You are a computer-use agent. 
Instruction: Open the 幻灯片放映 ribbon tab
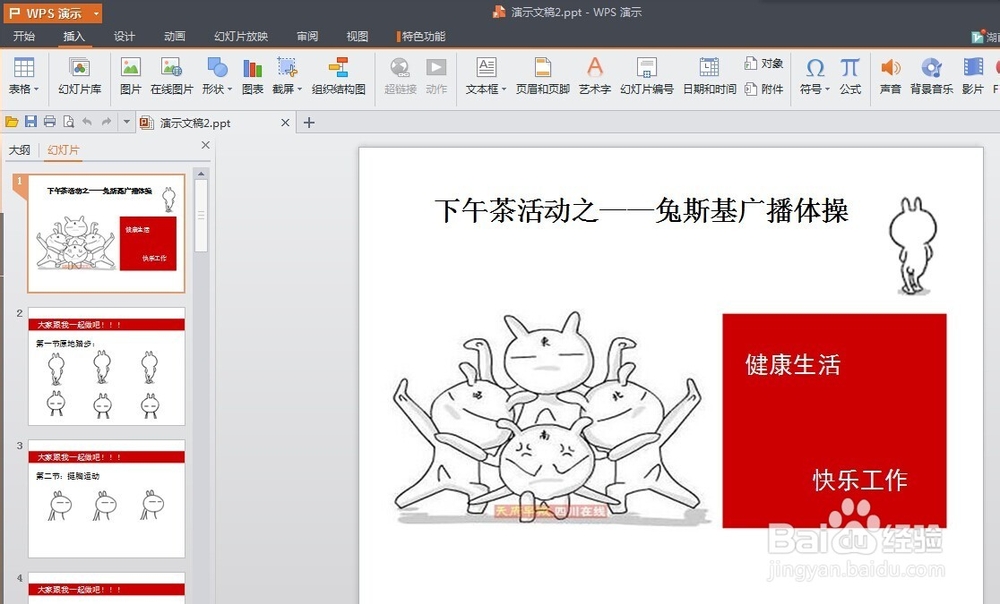(x=240, y=35)
